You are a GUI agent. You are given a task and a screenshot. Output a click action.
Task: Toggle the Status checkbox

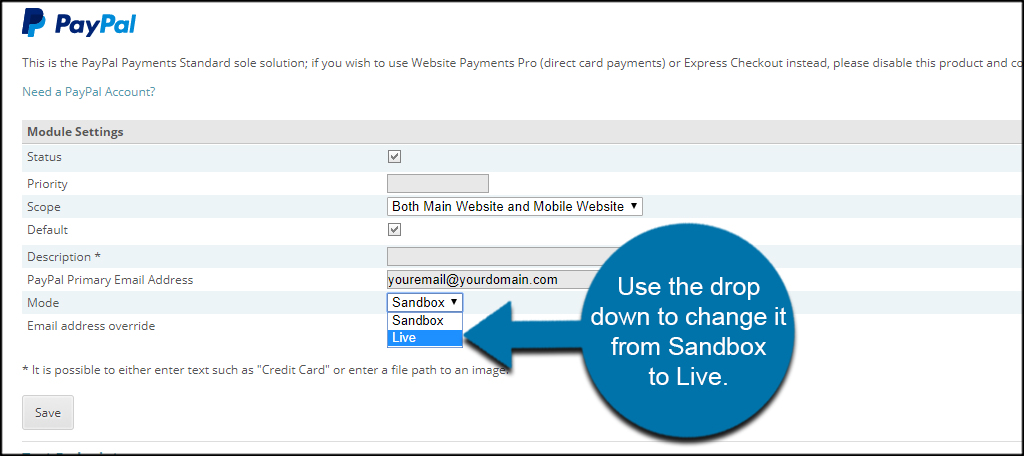click(394, 157)
